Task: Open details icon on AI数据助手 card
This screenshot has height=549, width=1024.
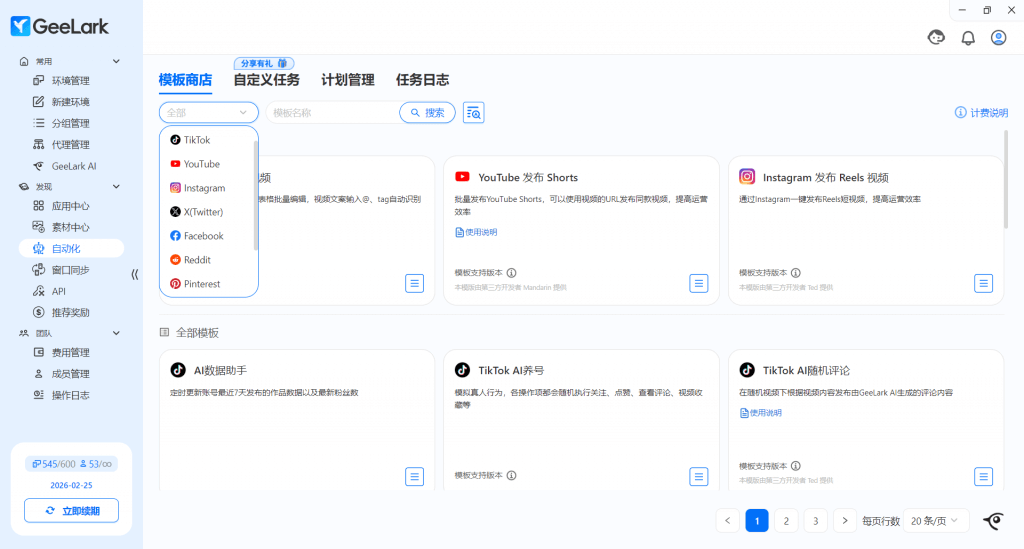Action: (414, 476)
